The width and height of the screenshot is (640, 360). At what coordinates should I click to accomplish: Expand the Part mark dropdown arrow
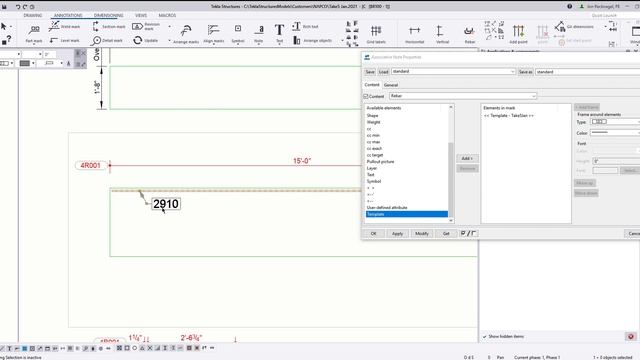point(34,43)
